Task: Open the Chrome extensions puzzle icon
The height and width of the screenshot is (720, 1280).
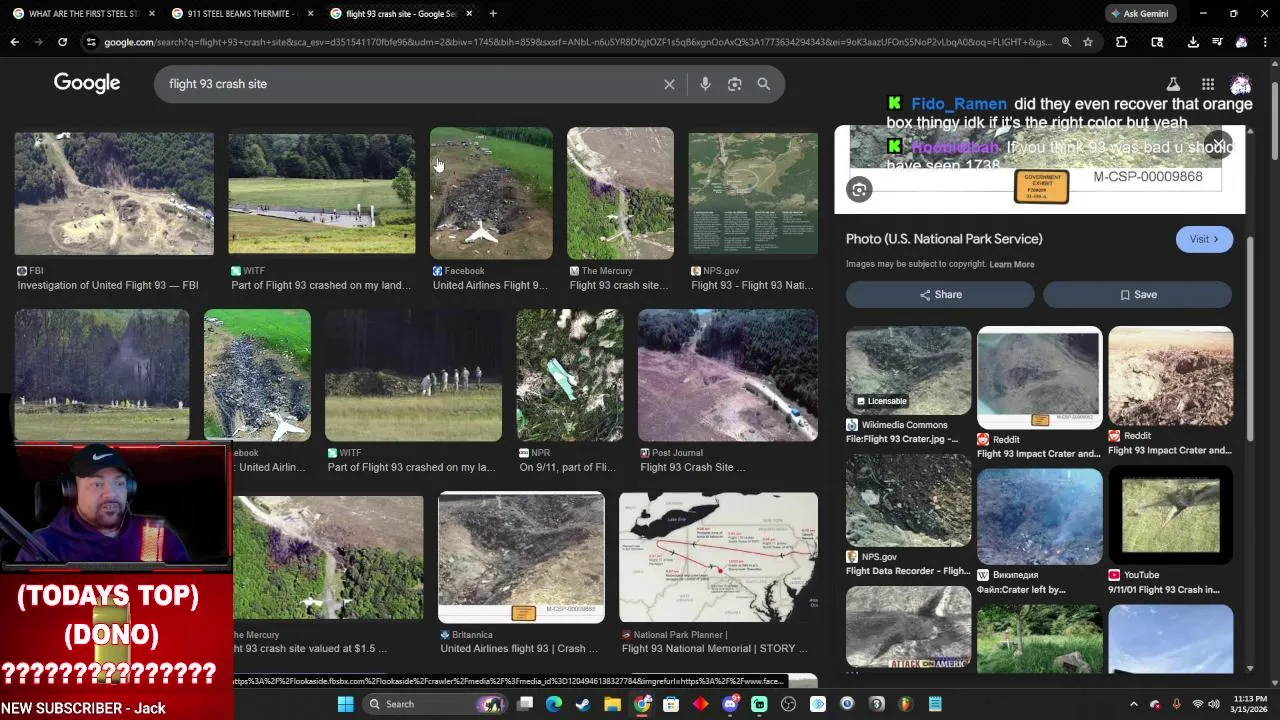Action: click(1121, 42)
